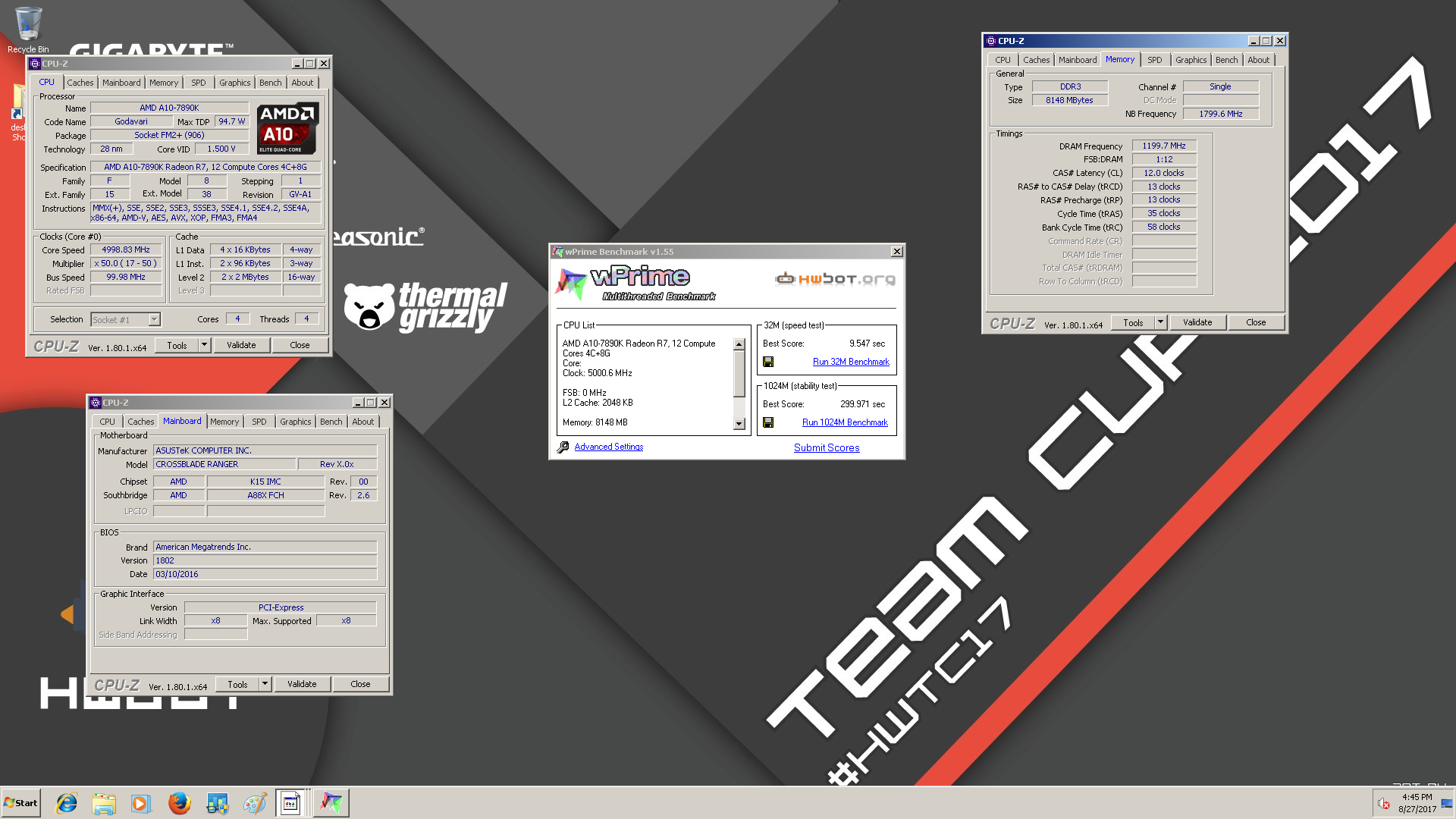Expand Tools dropdown arrow in Memory window
The width and height of the screenshot is (1456, 819).
pos(1159,322)
